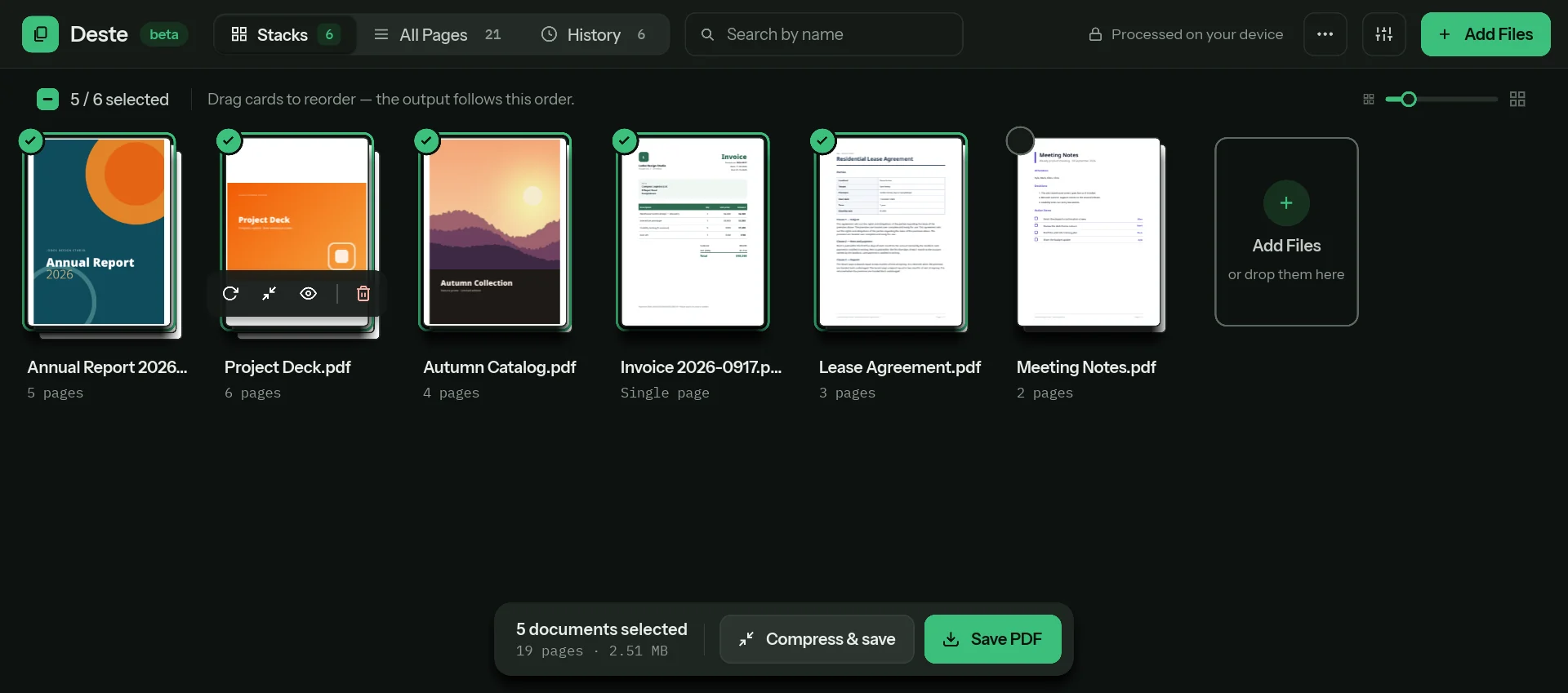Screen dimensions: 1568x693
Task: Open the more options ellipsis menu
Action: coord(1325,34)
